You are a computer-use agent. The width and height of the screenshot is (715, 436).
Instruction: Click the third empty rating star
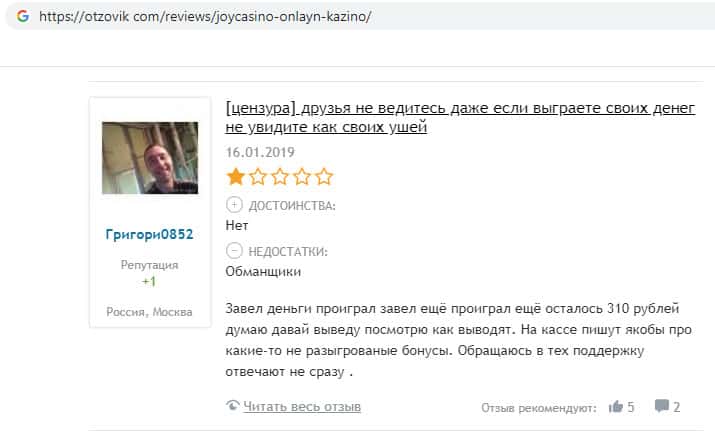pyautogui.click(x=280, y=176)
